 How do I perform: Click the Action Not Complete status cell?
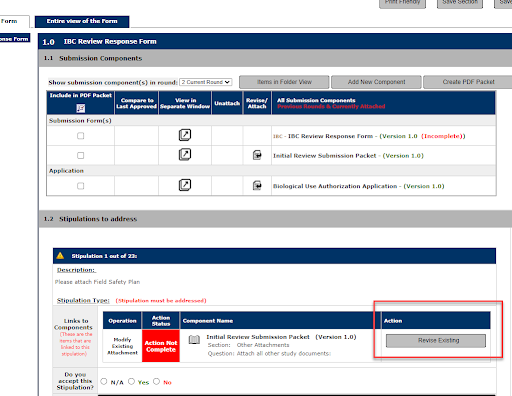coord(161,346)
